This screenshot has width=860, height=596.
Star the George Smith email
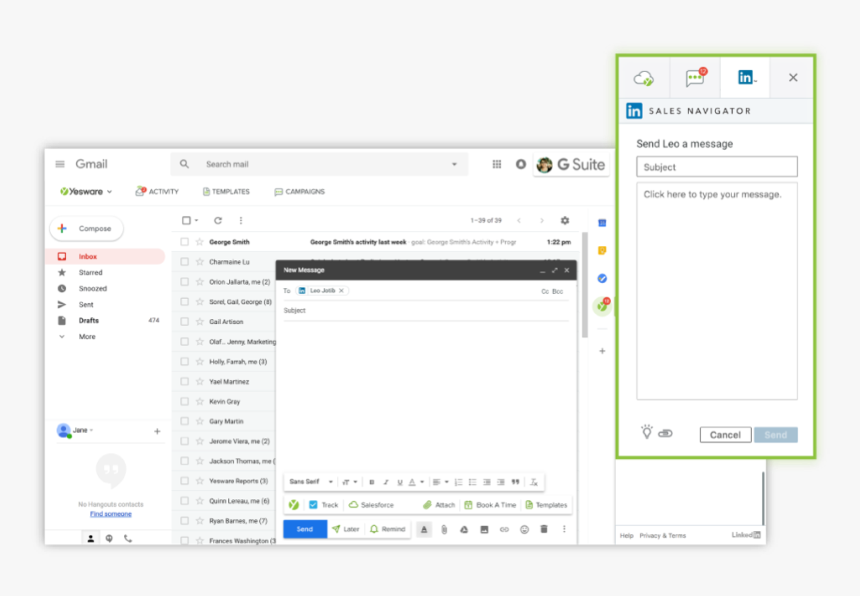point(200,242)
